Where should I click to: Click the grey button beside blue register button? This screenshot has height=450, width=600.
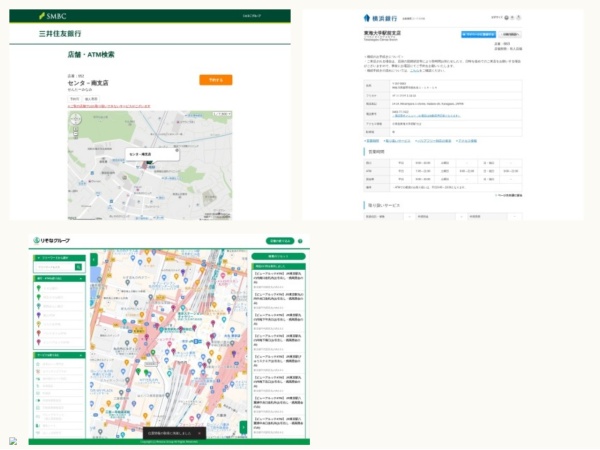pos(510,34)
